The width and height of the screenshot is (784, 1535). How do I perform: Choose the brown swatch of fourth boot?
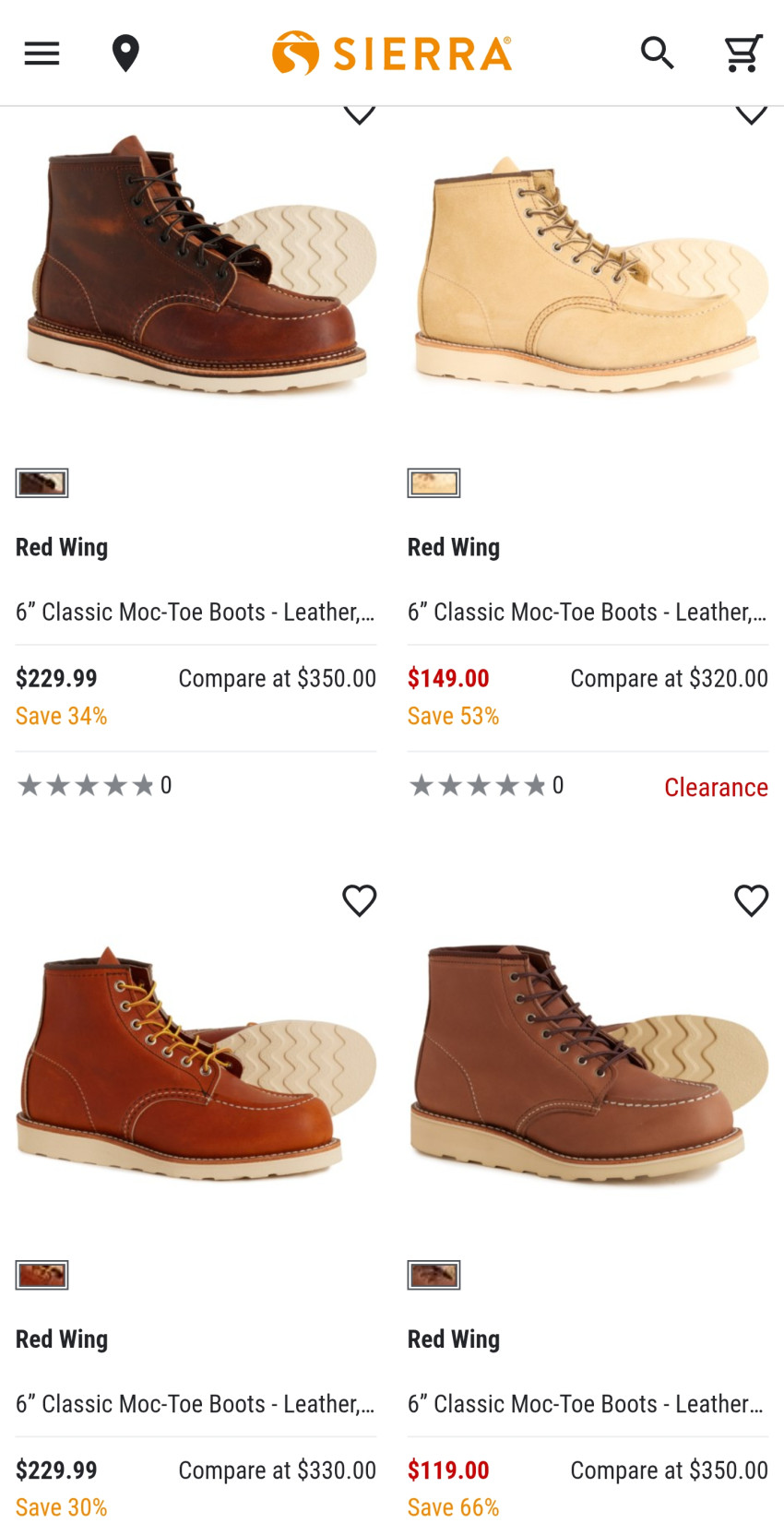point(434,1275)
